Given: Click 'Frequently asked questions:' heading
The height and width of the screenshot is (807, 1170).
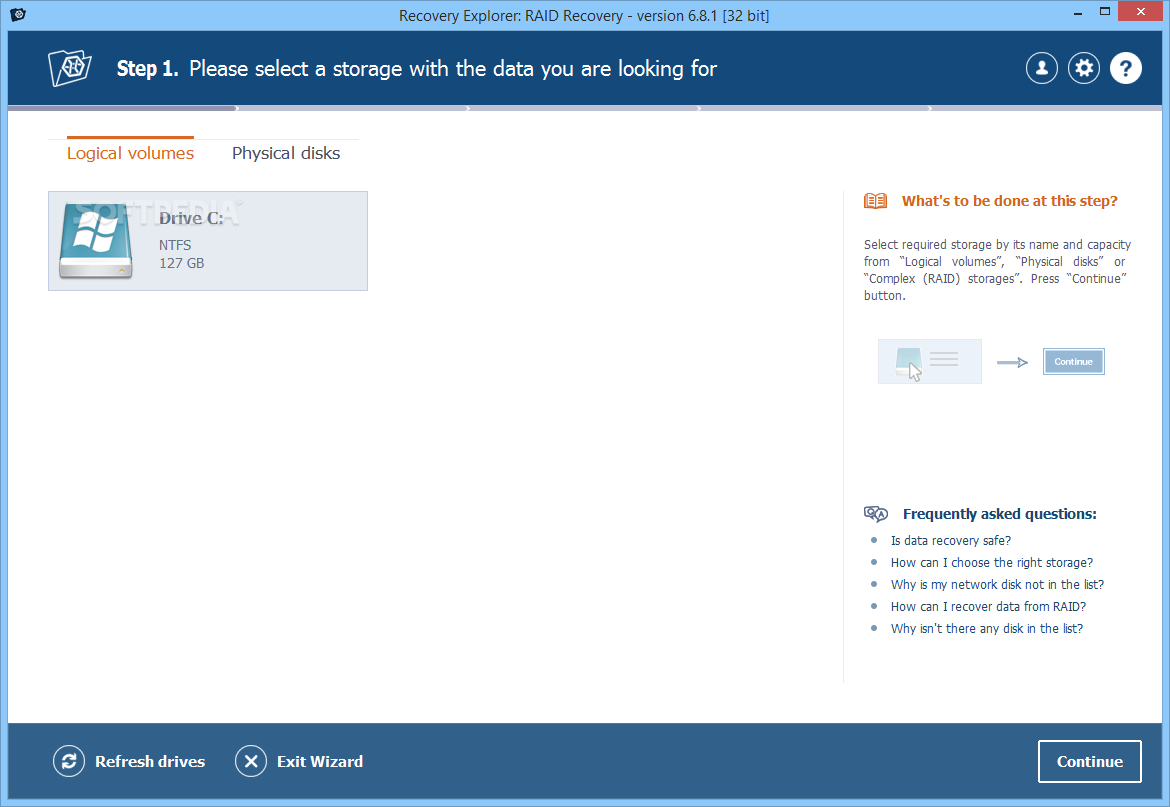Looking at the screenshot, I should (999, 514).
